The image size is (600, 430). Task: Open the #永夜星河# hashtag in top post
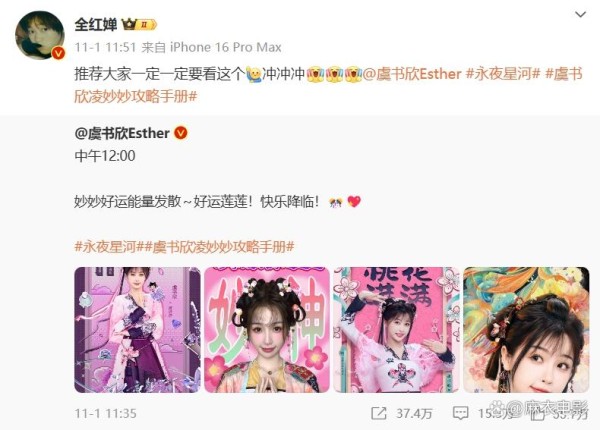point(503,74)
